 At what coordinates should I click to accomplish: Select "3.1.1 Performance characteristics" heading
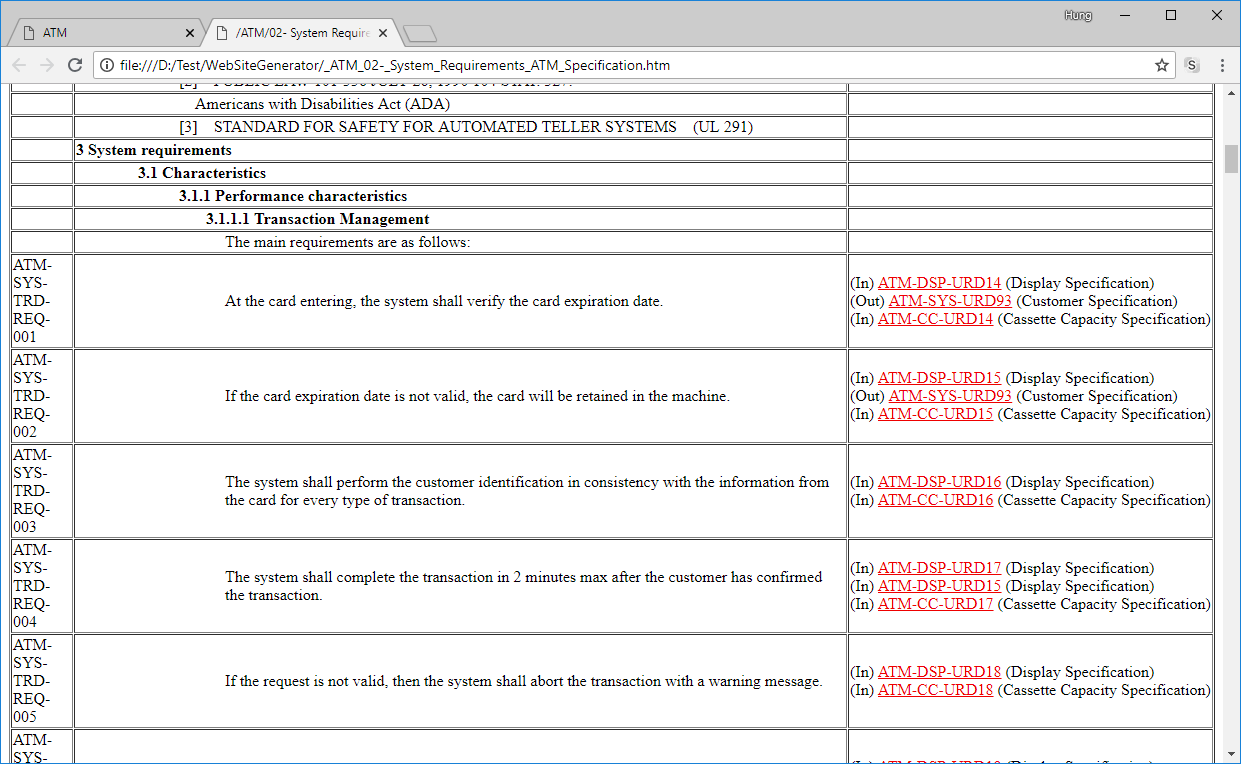tap(293, 196)
